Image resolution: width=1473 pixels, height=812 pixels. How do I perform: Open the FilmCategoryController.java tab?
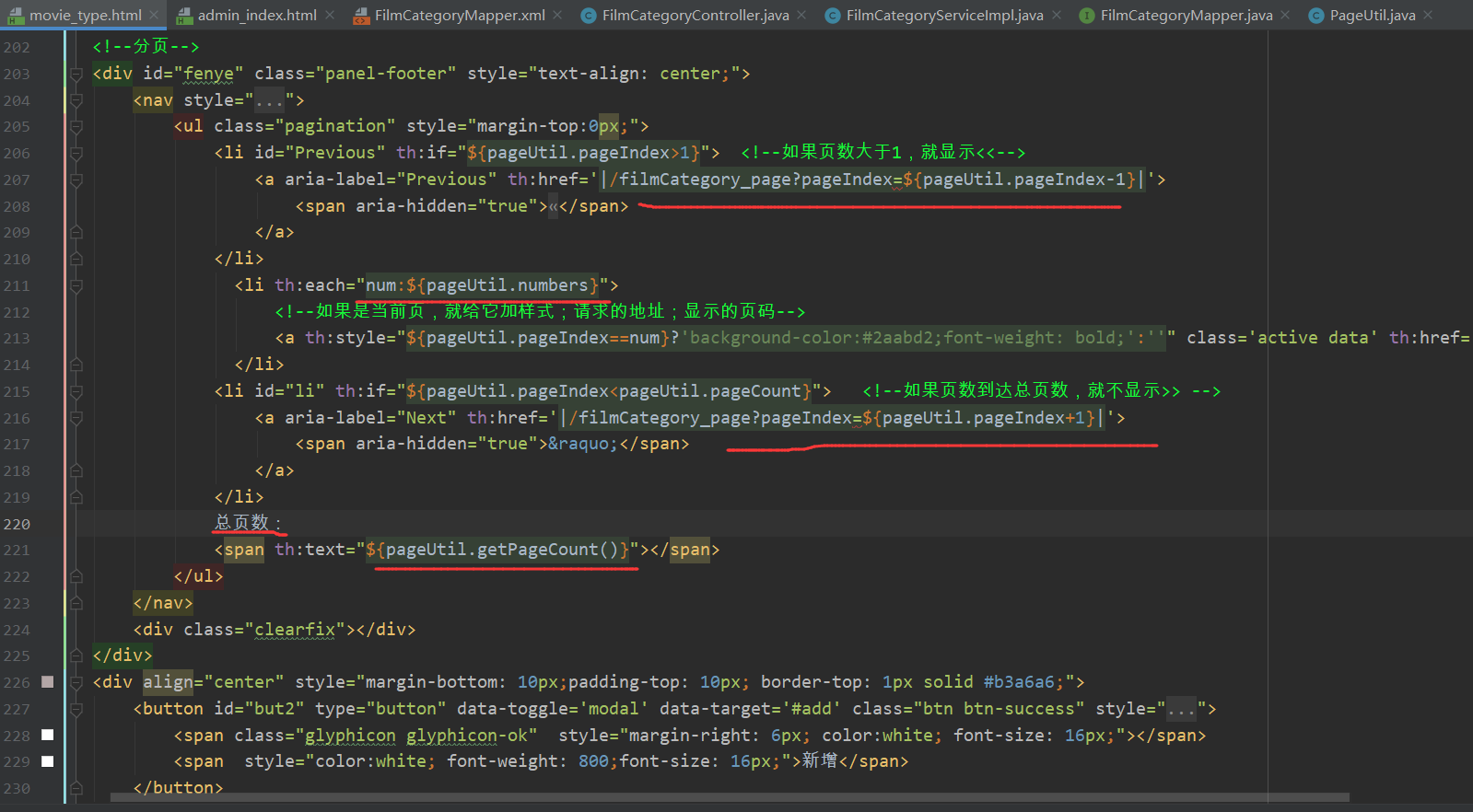click(696, 15)
